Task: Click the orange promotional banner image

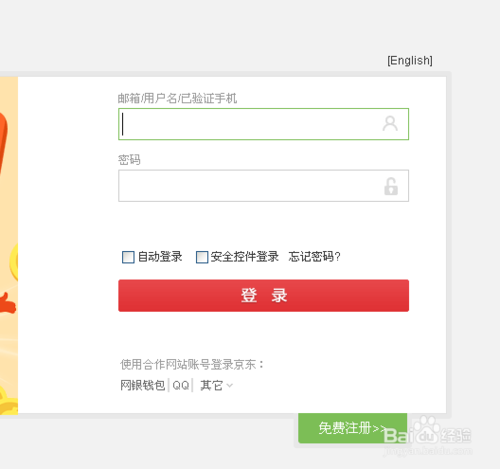Action: pos(9,246)
